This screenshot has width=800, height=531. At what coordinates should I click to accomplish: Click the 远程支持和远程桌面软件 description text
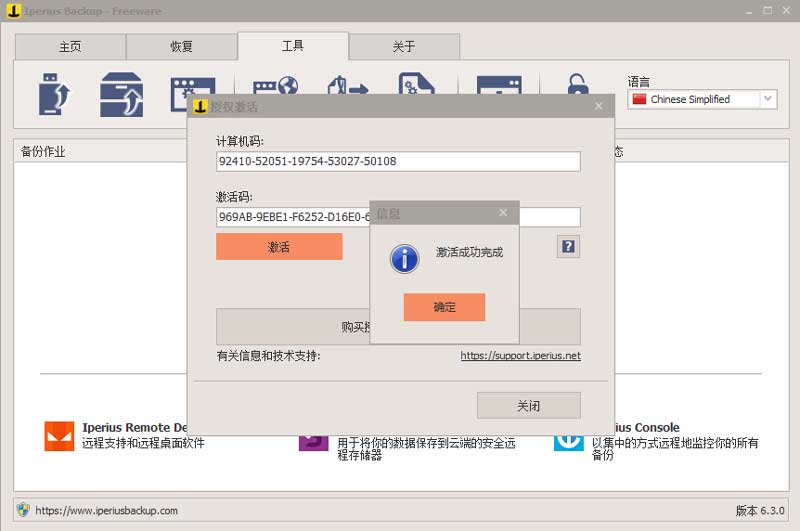[143, 443]
